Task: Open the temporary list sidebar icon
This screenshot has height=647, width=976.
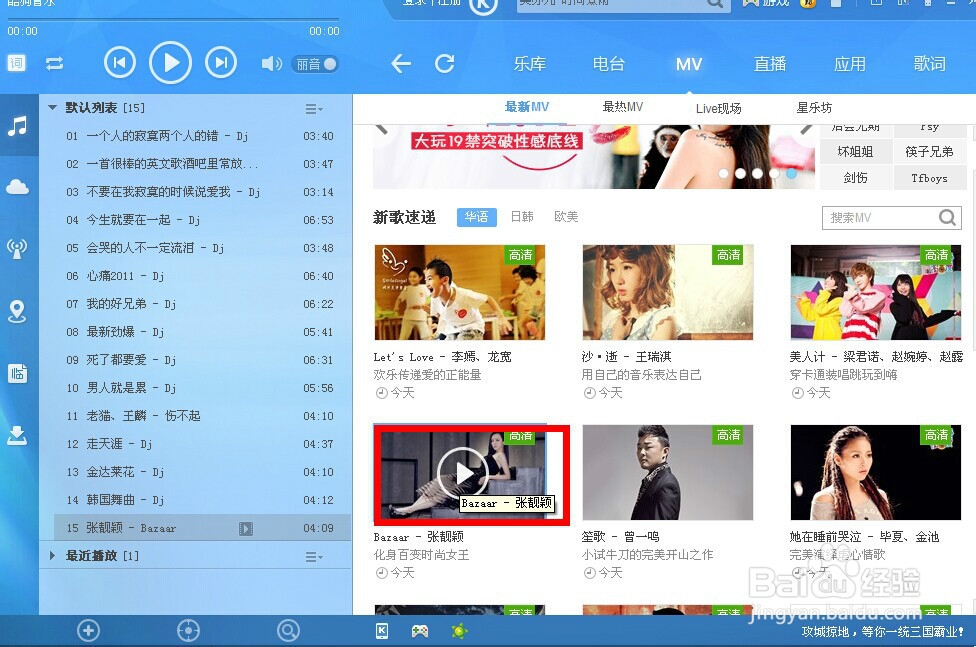Action: [17, 374]
